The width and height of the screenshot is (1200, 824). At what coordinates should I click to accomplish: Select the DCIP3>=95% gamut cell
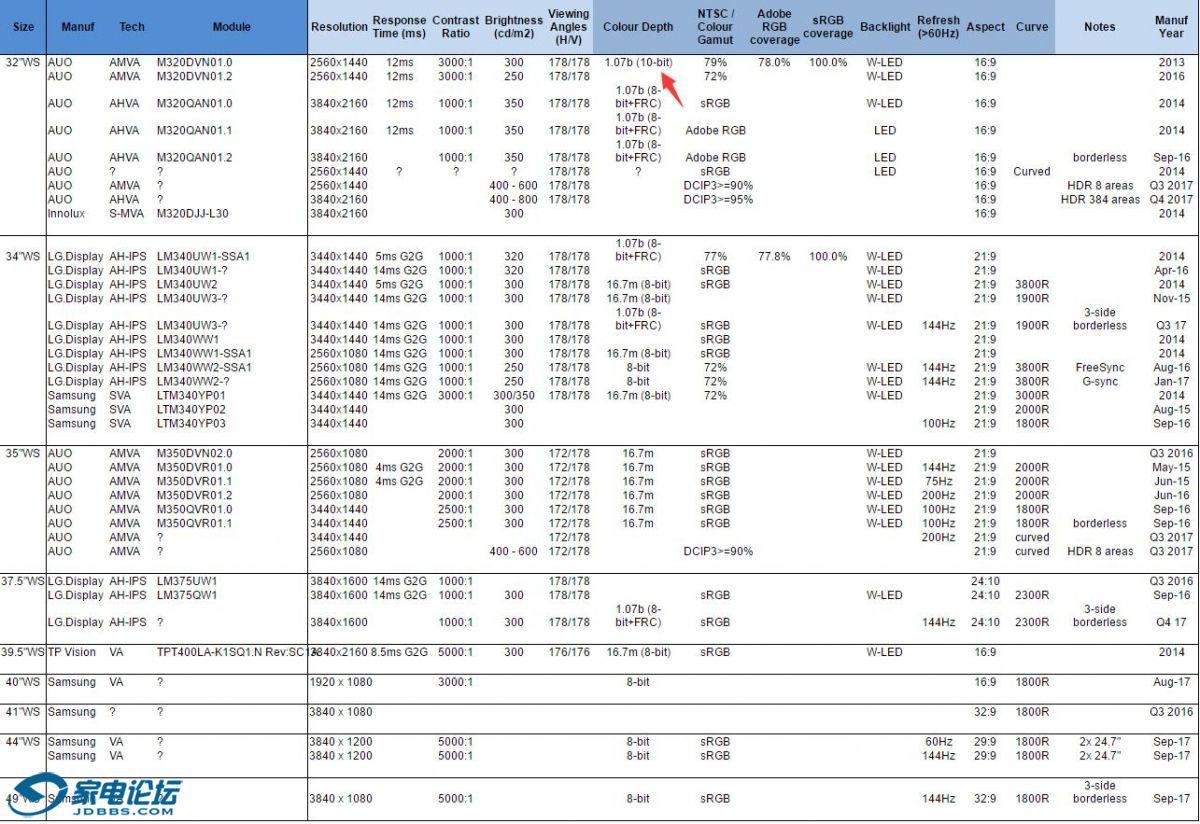(x=718, y=199)
